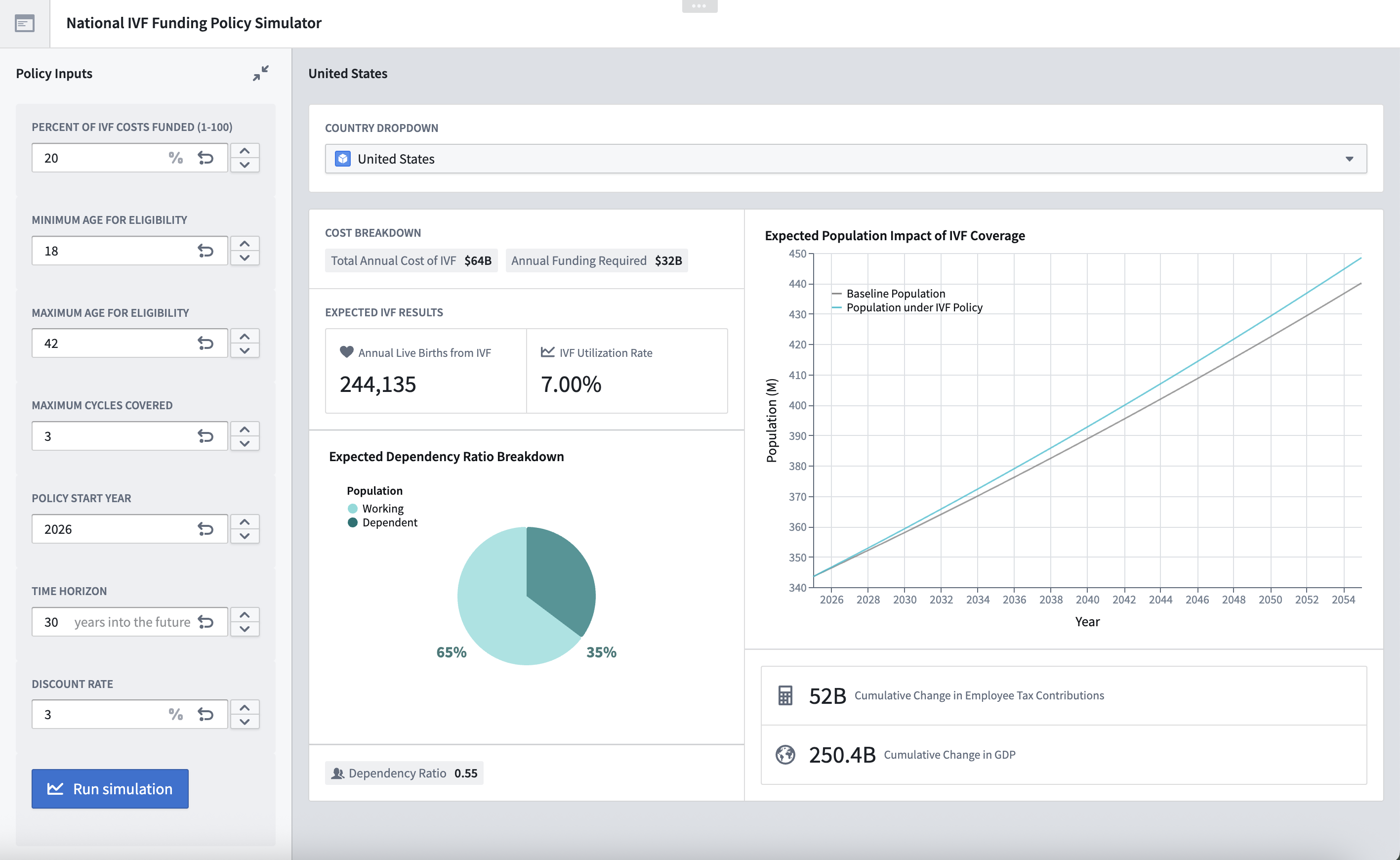Click the globe icon beside 250.4B
Viewport: 1400px width, 860px height.
point(785,755)
